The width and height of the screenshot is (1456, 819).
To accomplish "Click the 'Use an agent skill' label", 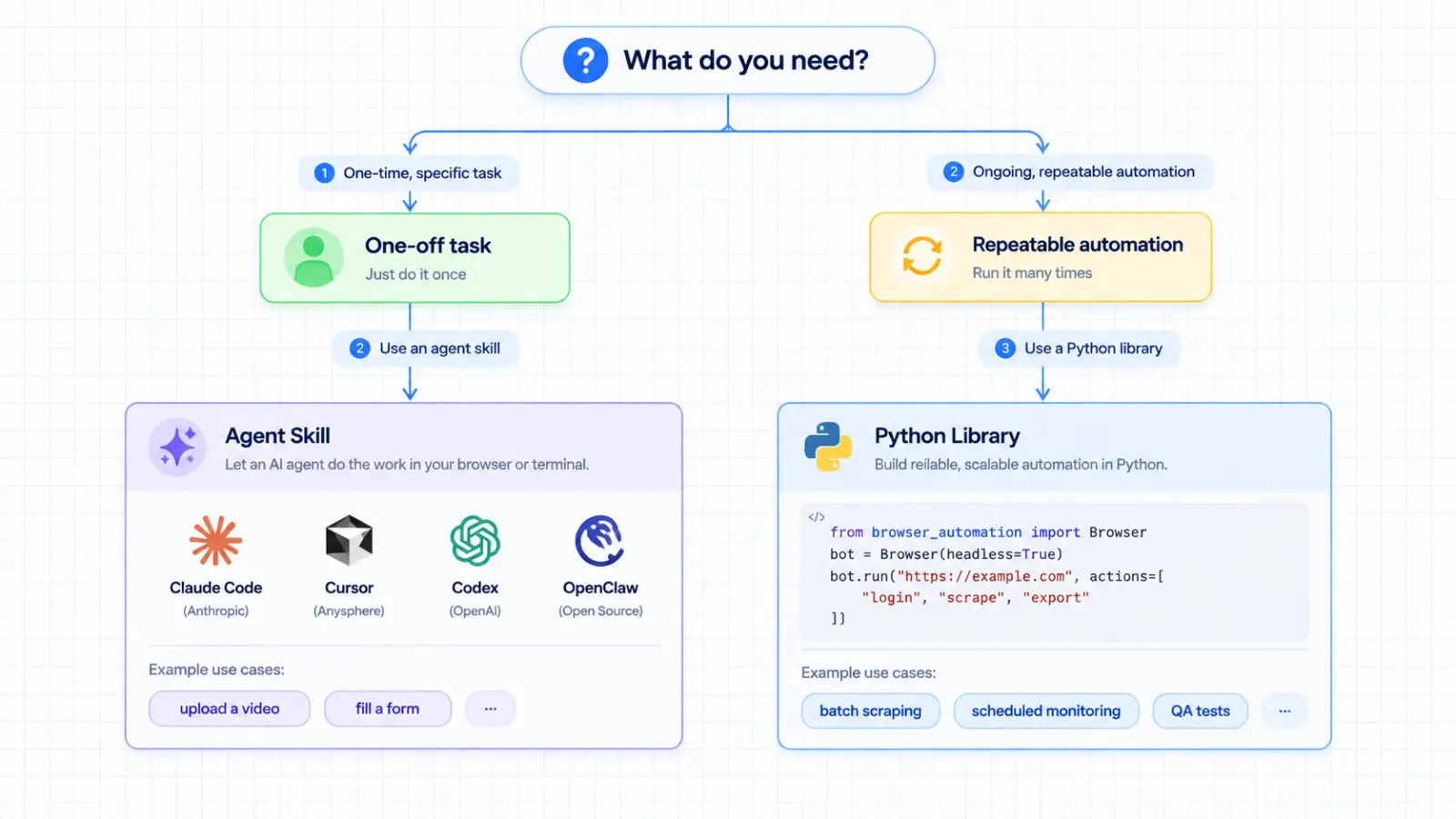I will pos(440,349).
